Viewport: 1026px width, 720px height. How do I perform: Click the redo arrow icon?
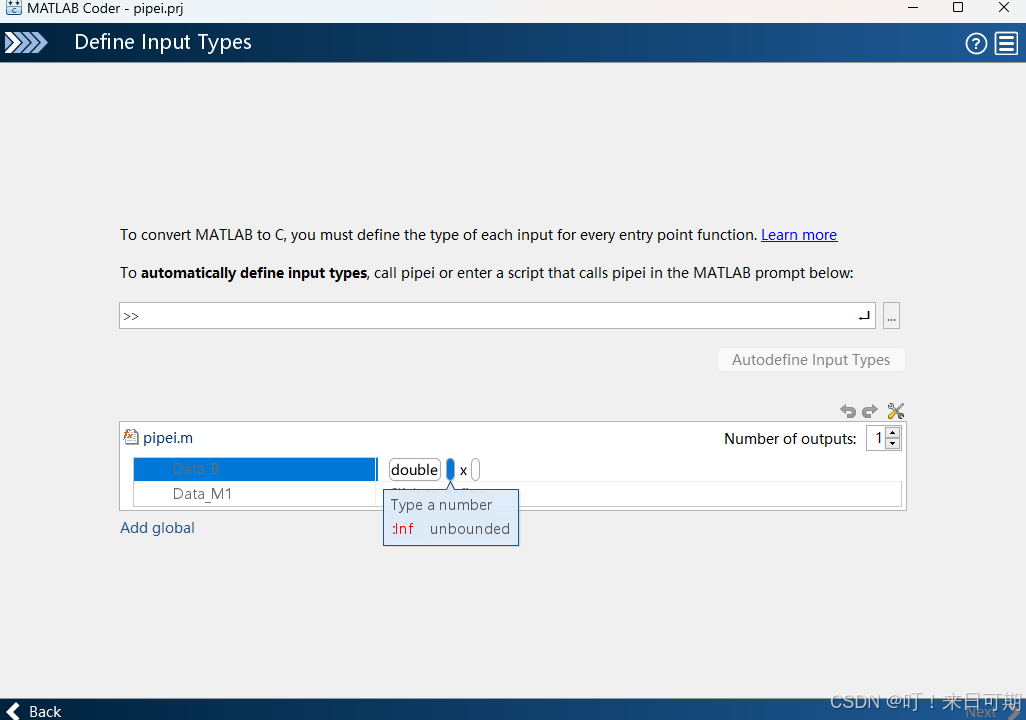click(870, 411)
